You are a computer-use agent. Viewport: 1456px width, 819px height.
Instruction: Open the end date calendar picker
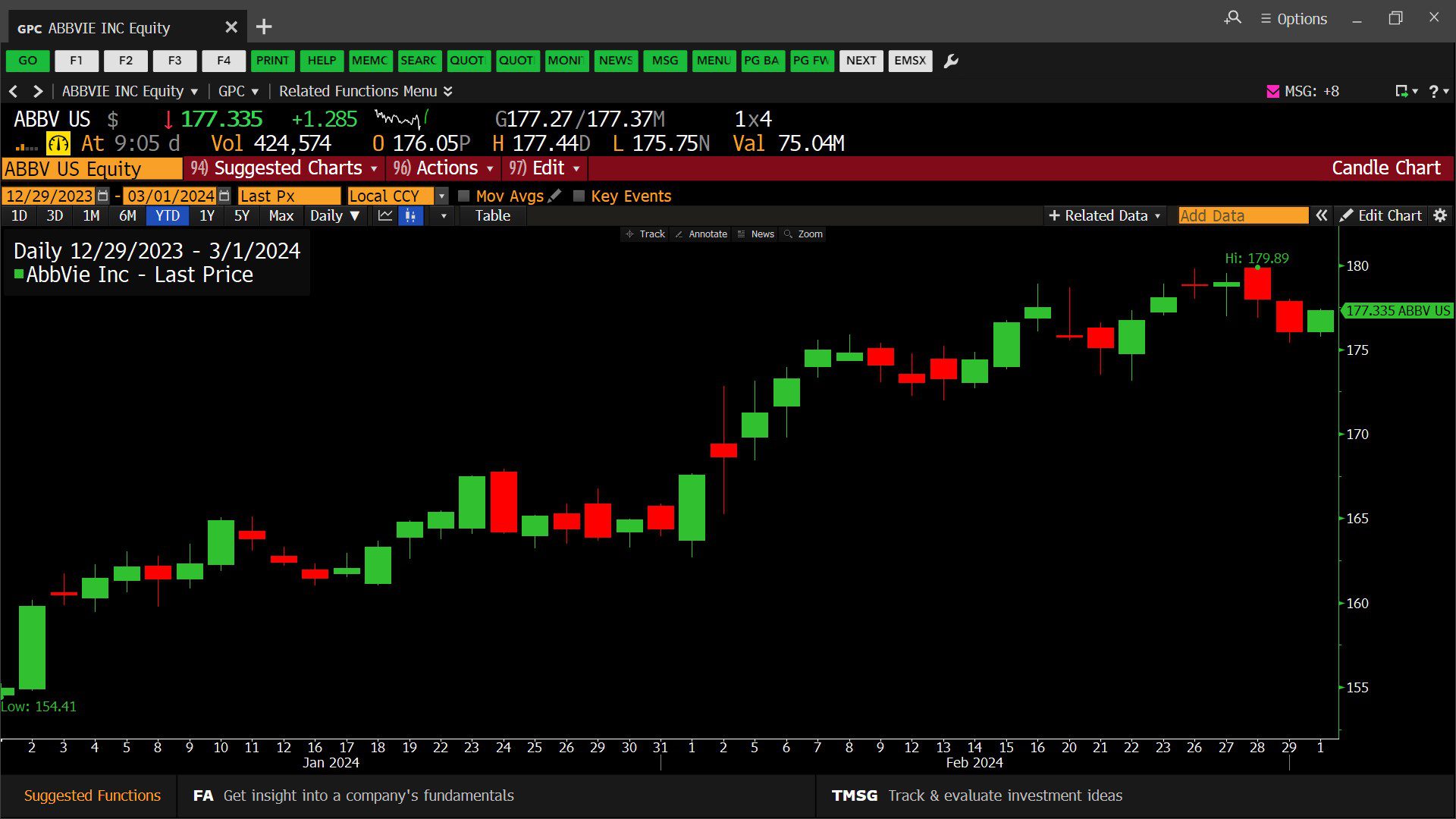[x=224, y=196]
